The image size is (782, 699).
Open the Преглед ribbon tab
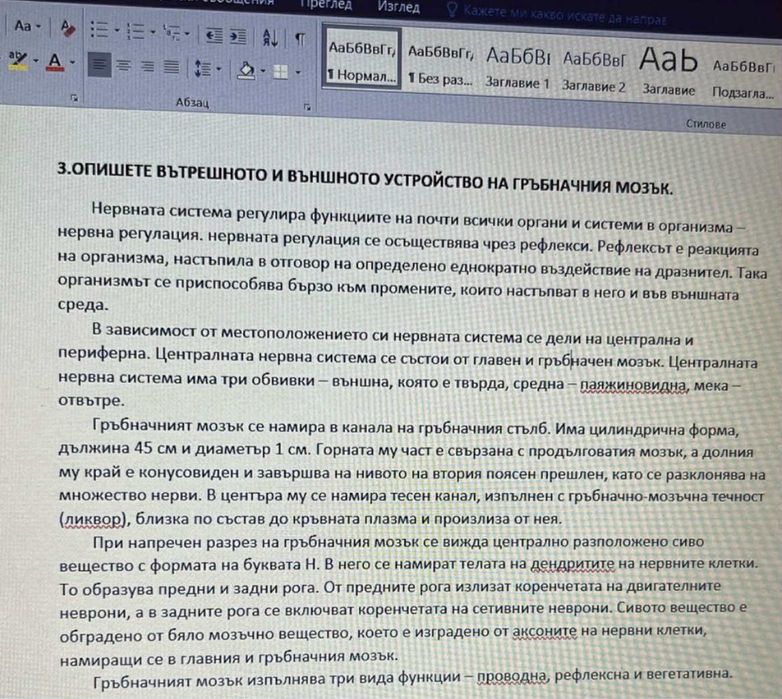point(326,4)
